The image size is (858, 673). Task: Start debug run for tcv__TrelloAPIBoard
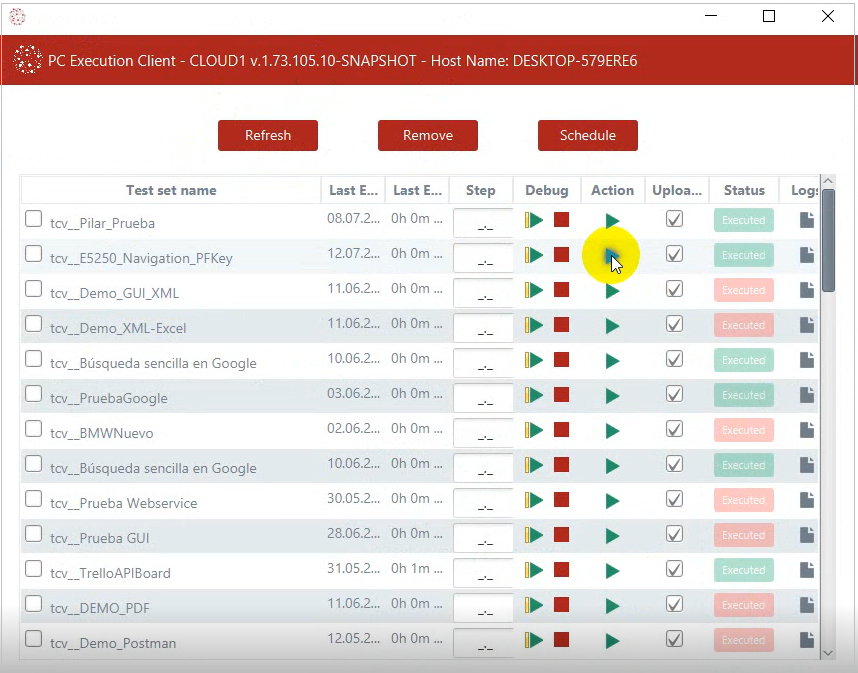pyautogui.click(x=535, y=570)
